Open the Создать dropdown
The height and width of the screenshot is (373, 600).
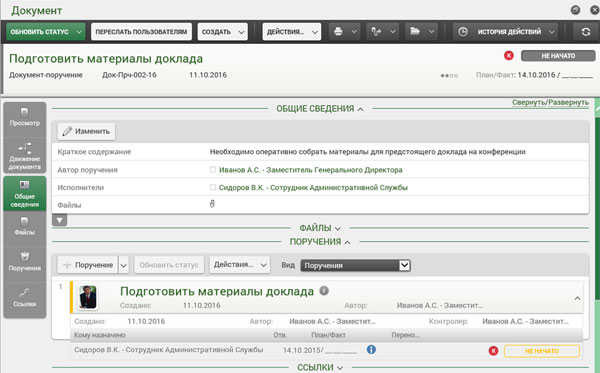point(223,32)
